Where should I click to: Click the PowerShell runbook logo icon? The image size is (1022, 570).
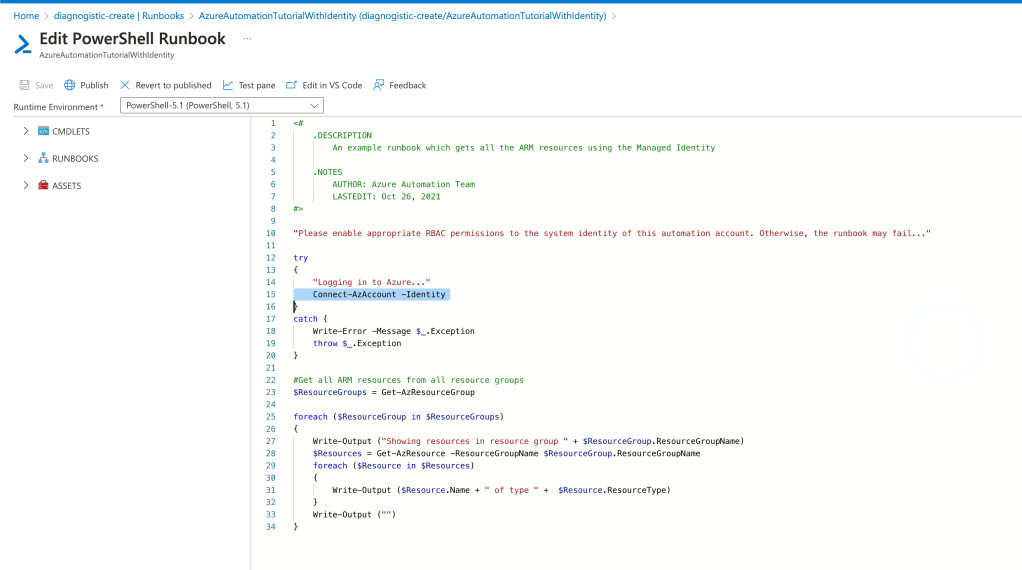pyautogui.click(x=23, y=44)
